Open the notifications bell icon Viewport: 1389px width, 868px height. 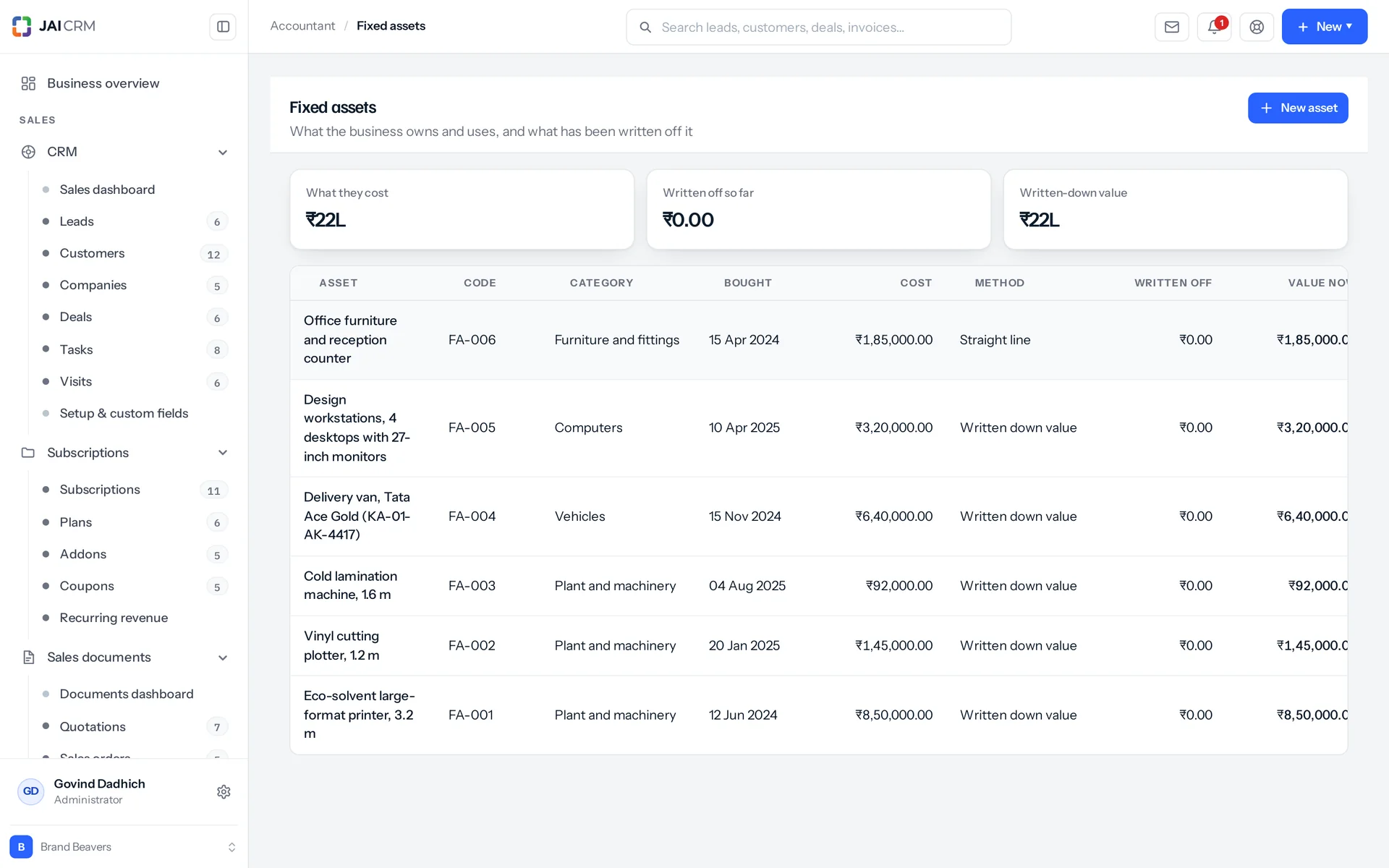click(1214, 27)
